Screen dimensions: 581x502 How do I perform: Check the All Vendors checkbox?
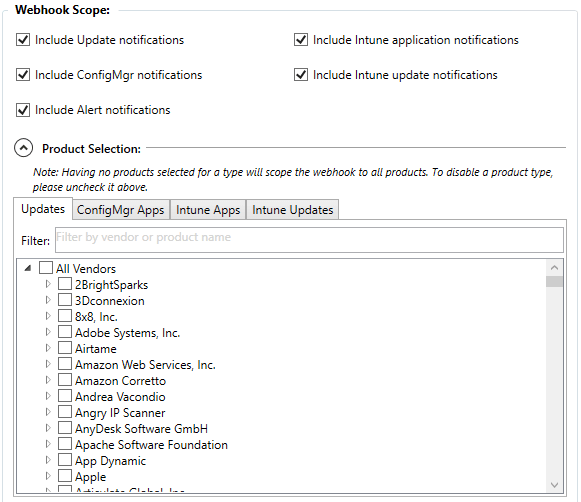[46, 268]
